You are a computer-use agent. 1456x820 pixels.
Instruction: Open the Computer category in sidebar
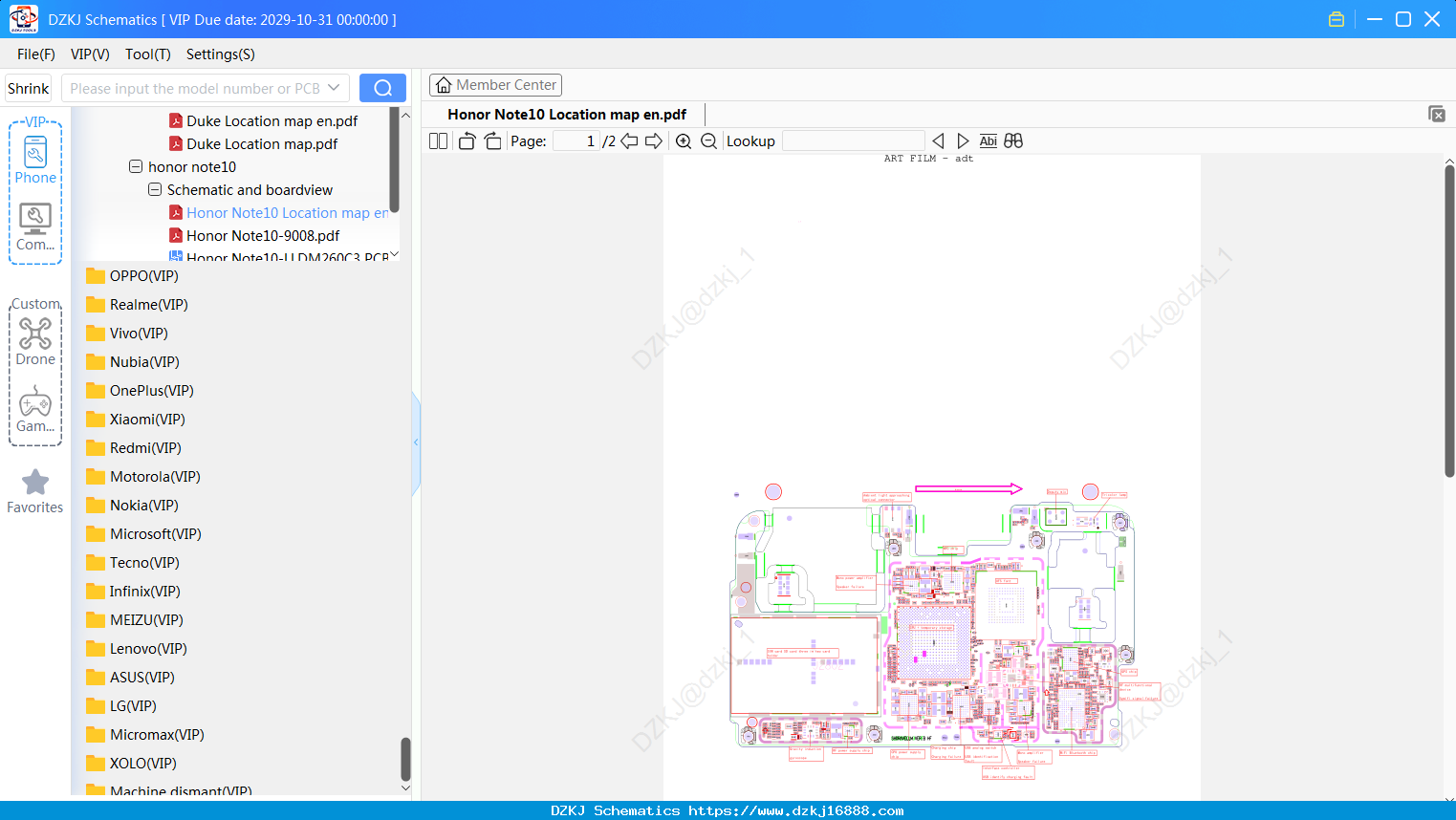(35, 227)
